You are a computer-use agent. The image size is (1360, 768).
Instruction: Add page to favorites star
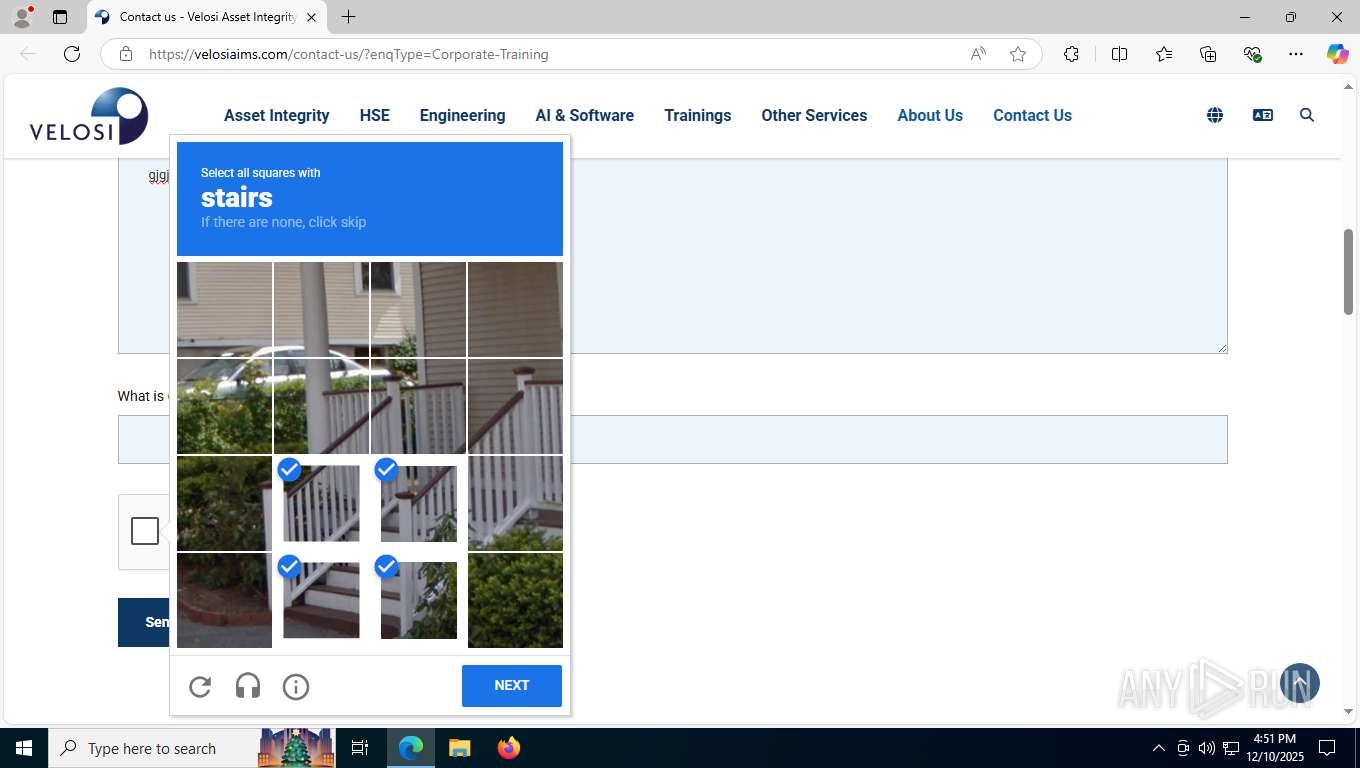coord(1018,54)
